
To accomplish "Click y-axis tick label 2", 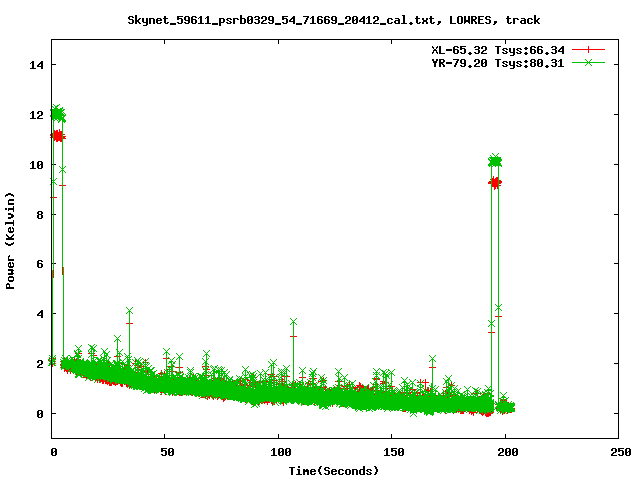I will coord(40,364).
